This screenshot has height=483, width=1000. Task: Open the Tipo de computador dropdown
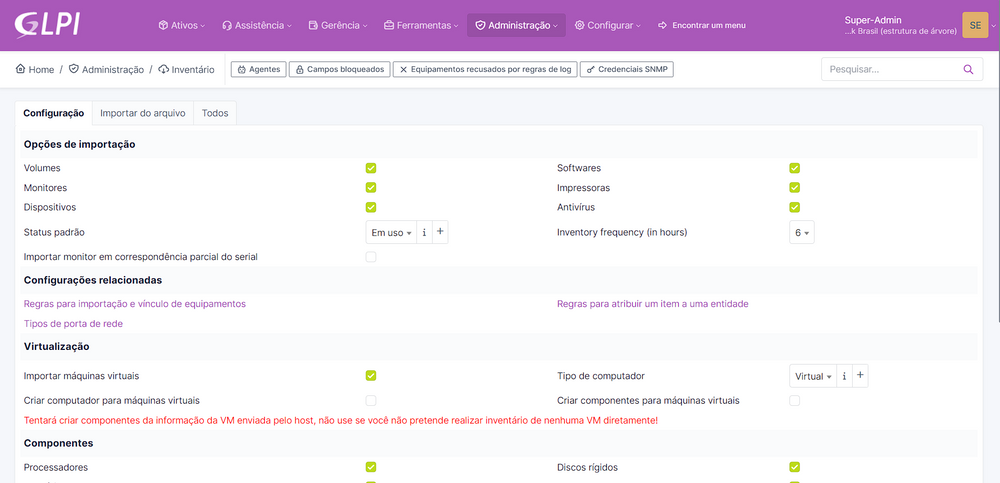point(812,376)
